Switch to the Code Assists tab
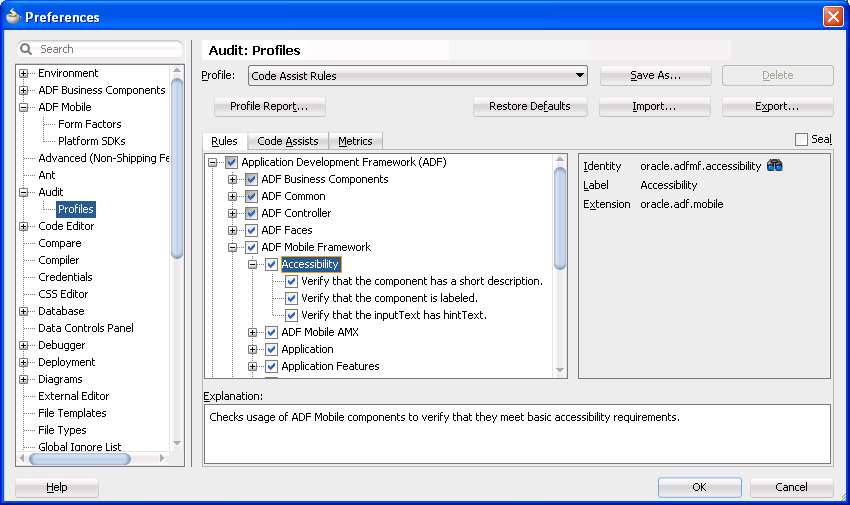This screenshot has width=850, height=505. pyautogui.click(x=288, y=141)
